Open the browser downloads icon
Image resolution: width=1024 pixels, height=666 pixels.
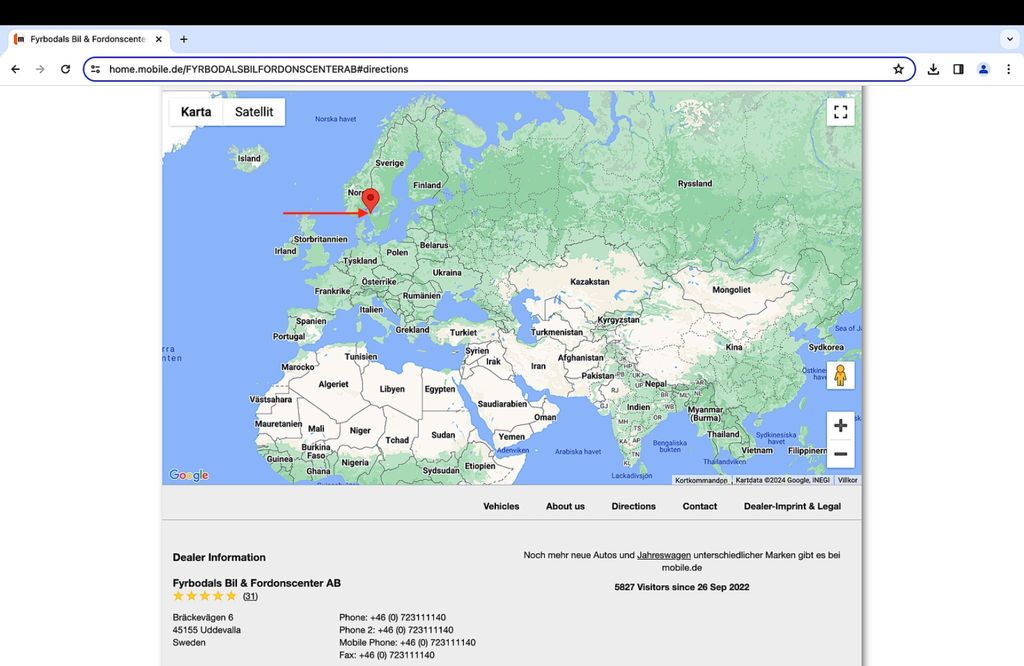point(933,69)
